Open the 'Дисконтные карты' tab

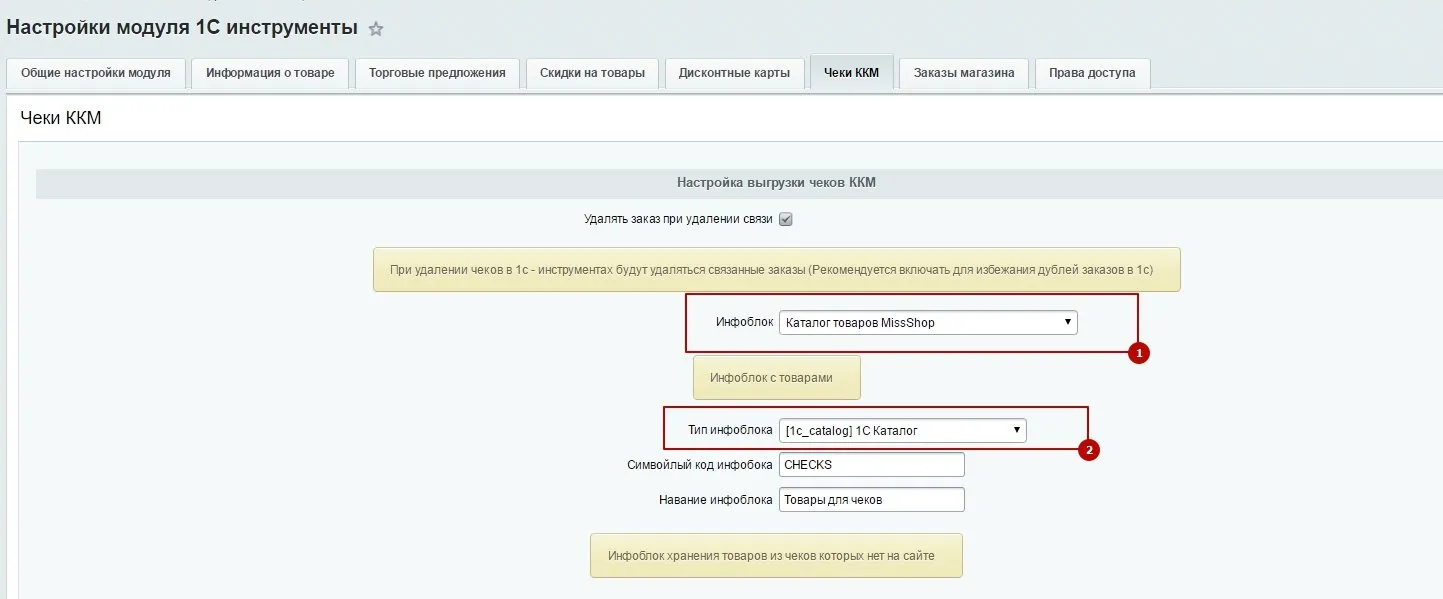tap(734, 73)
